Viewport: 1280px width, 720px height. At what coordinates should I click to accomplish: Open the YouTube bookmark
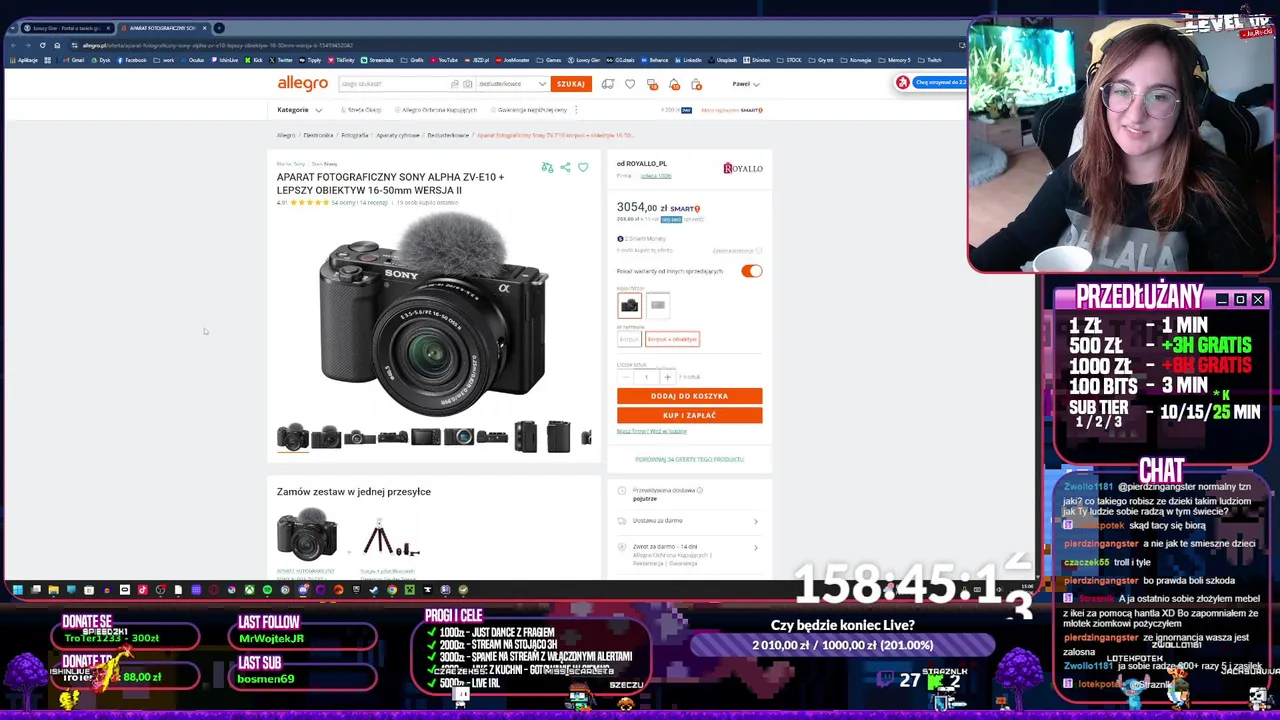[443, 60]
